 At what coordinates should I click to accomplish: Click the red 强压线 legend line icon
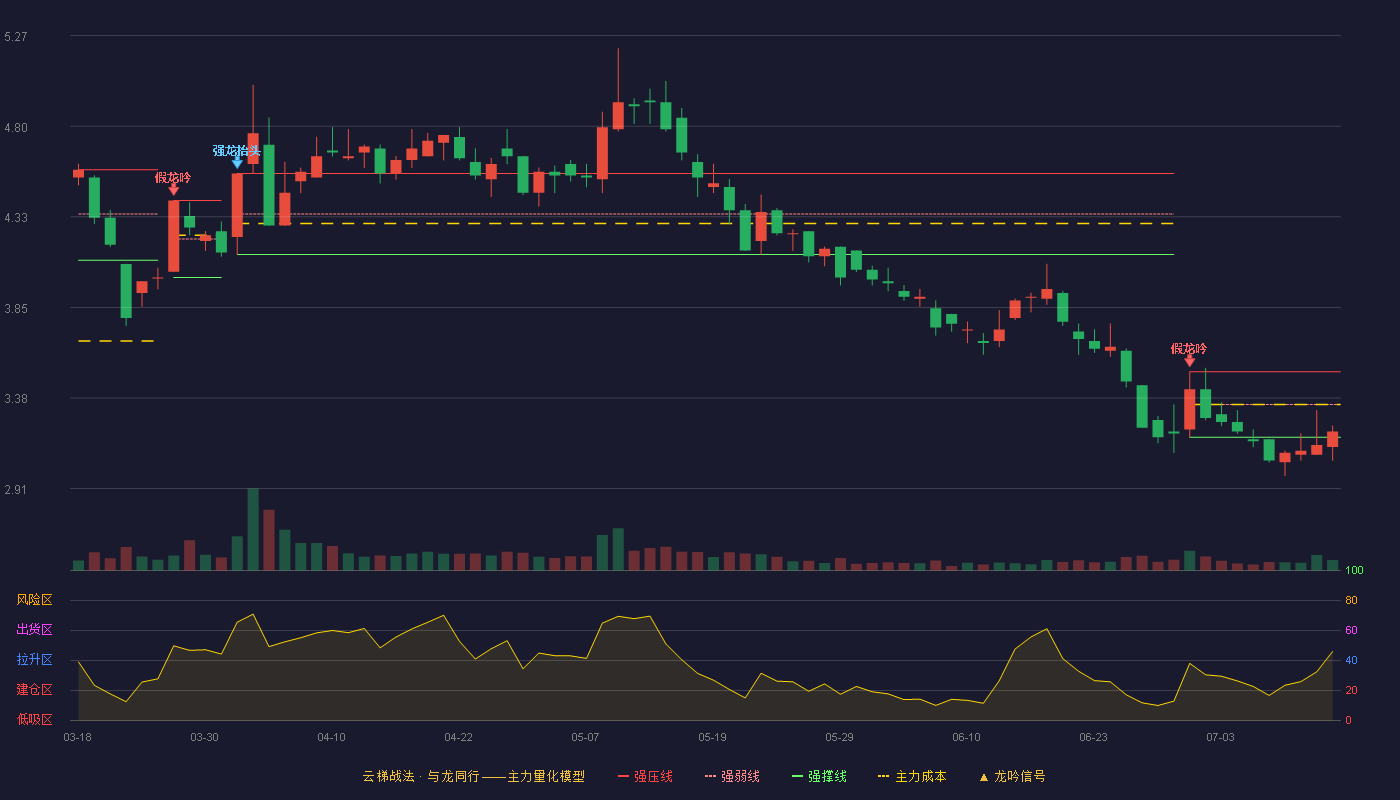[x=623, y=776]
